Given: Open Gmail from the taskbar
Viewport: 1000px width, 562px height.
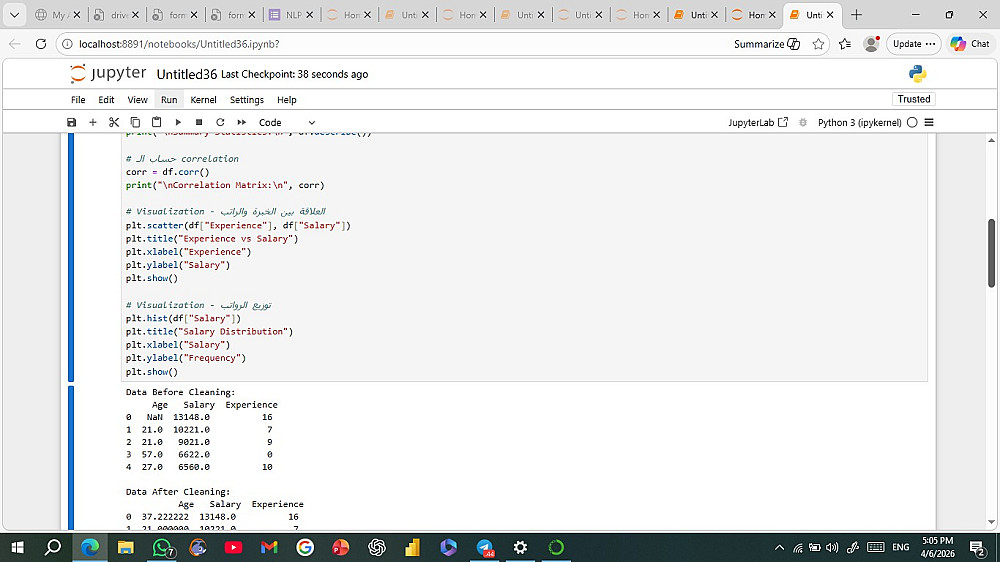Looking at the screenshot, I should pyautogui.click(x=269, y=547).
